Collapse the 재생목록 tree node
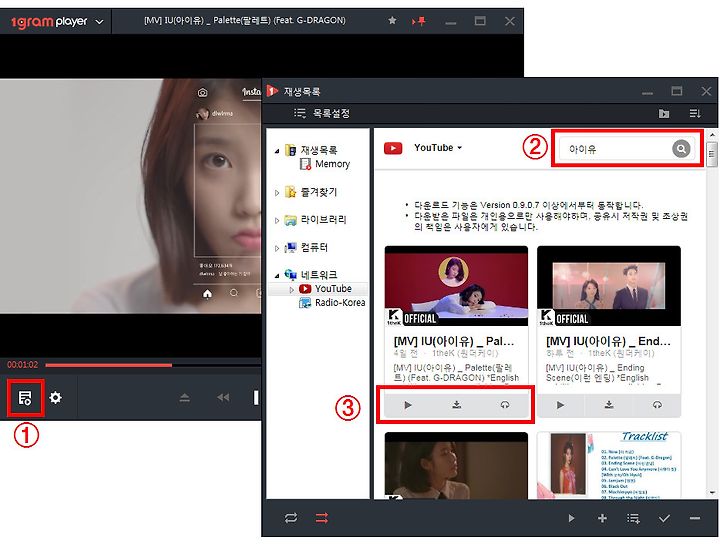Viewport: 720px width, 544px height. (x=277, y=151)
